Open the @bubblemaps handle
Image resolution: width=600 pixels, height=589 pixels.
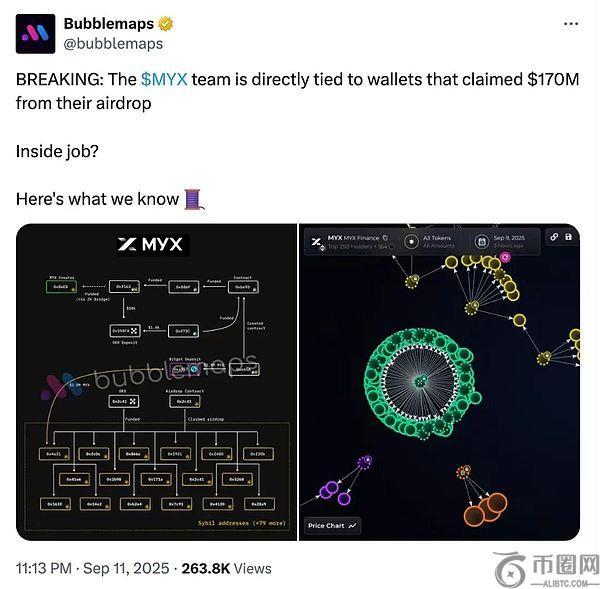(113, 44)
